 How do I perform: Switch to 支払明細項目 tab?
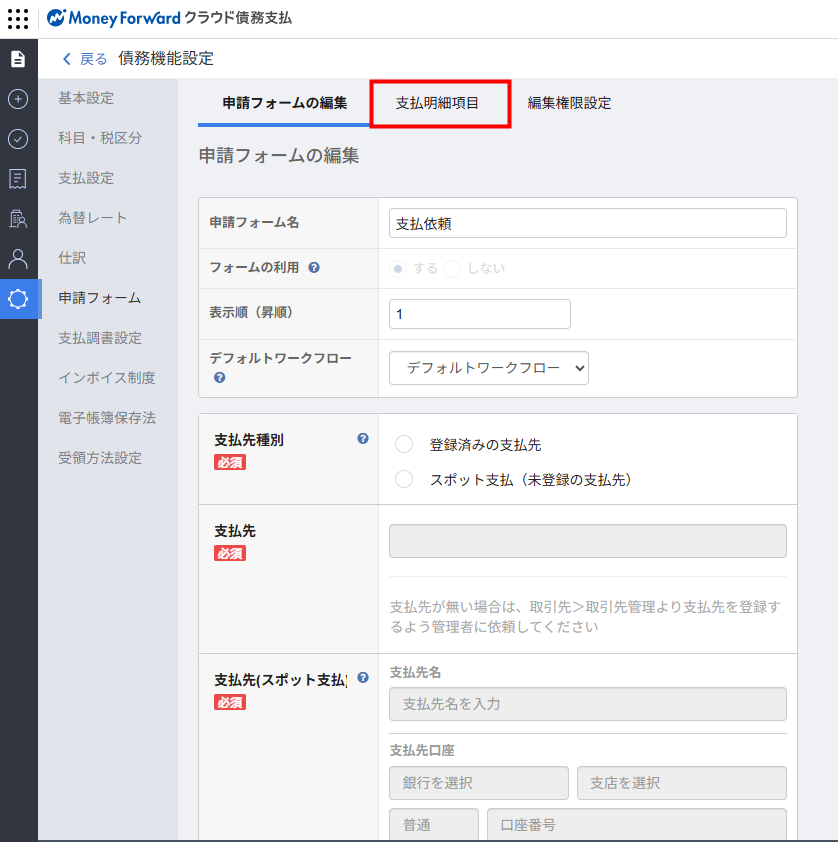[438, 103]
